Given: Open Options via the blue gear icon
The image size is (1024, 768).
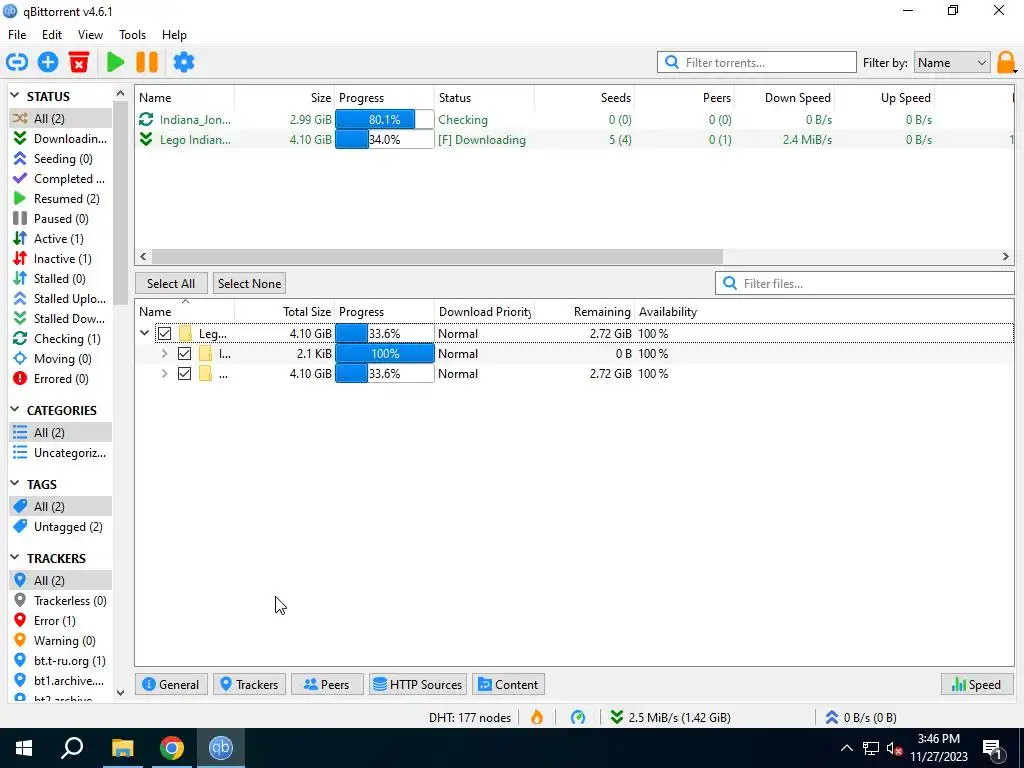Looking at the screenshot, I should point(184,63).
